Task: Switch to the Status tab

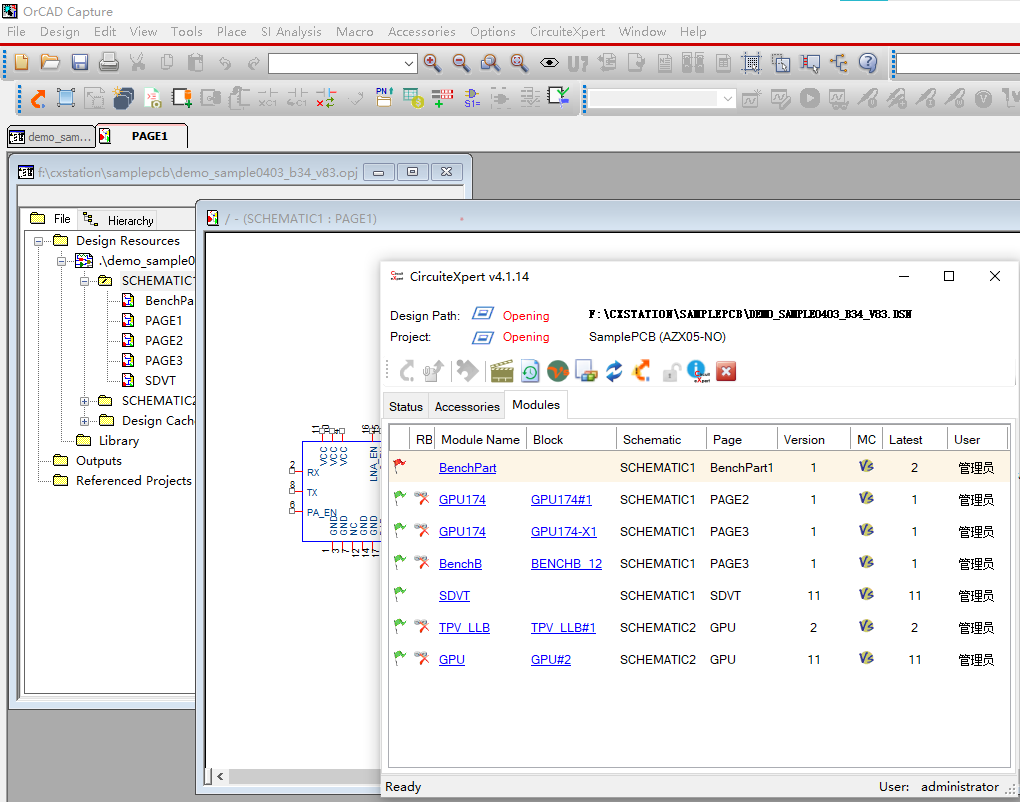Action: click(406, 407)
